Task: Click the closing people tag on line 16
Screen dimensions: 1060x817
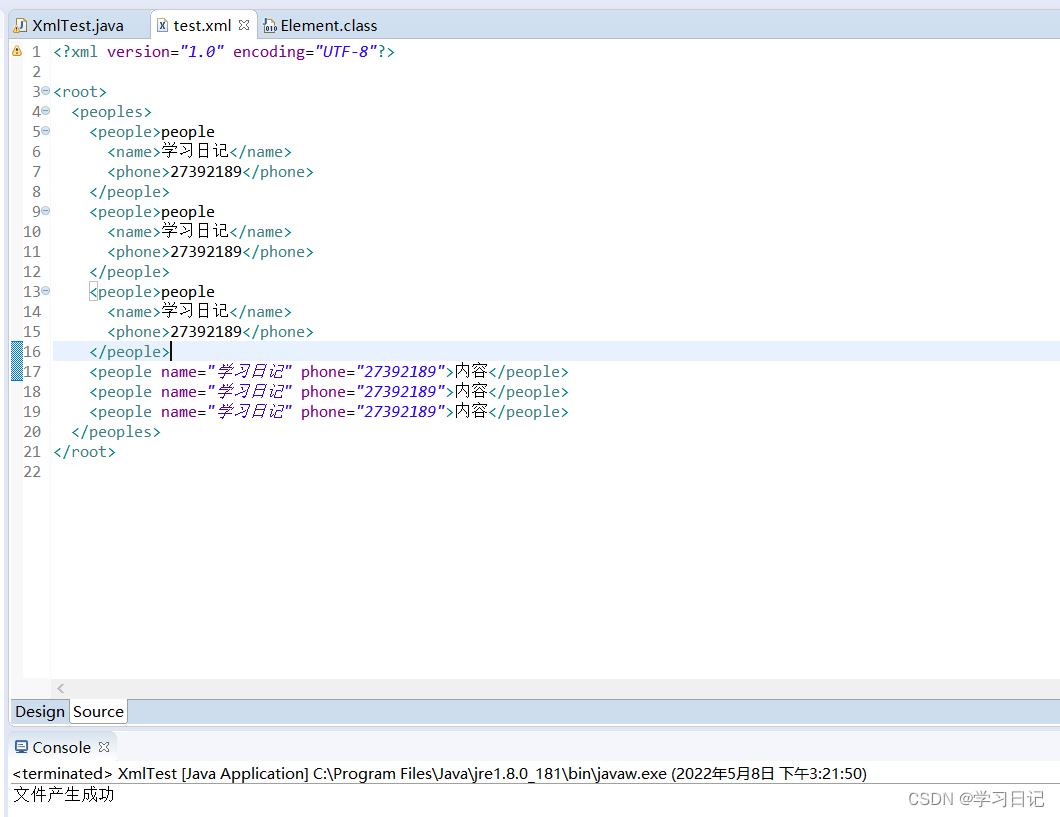Action: click(x=129, y=351)
